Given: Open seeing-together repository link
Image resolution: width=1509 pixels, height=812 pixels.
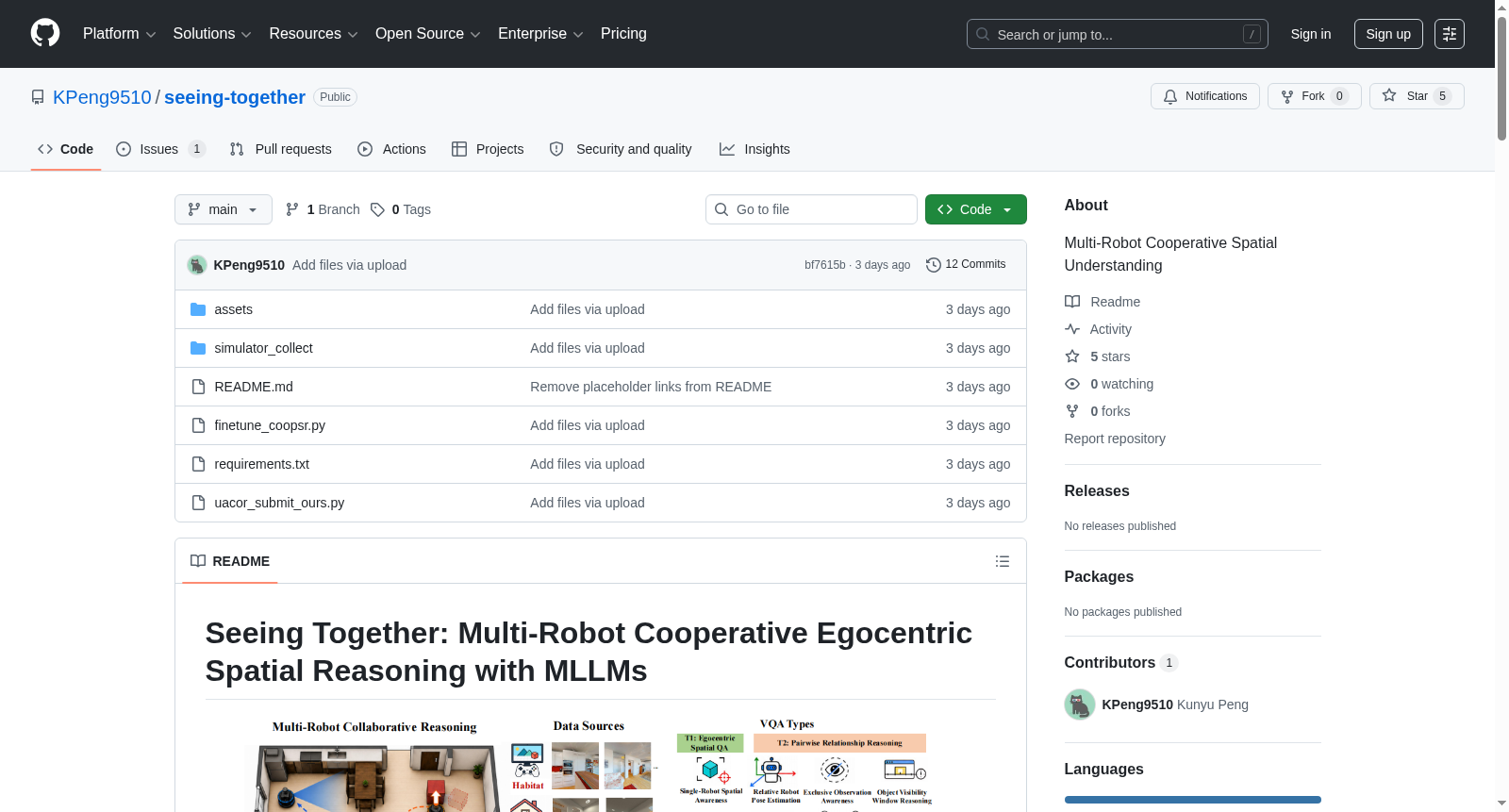Looking at the screenshot, I should point(235,97).
